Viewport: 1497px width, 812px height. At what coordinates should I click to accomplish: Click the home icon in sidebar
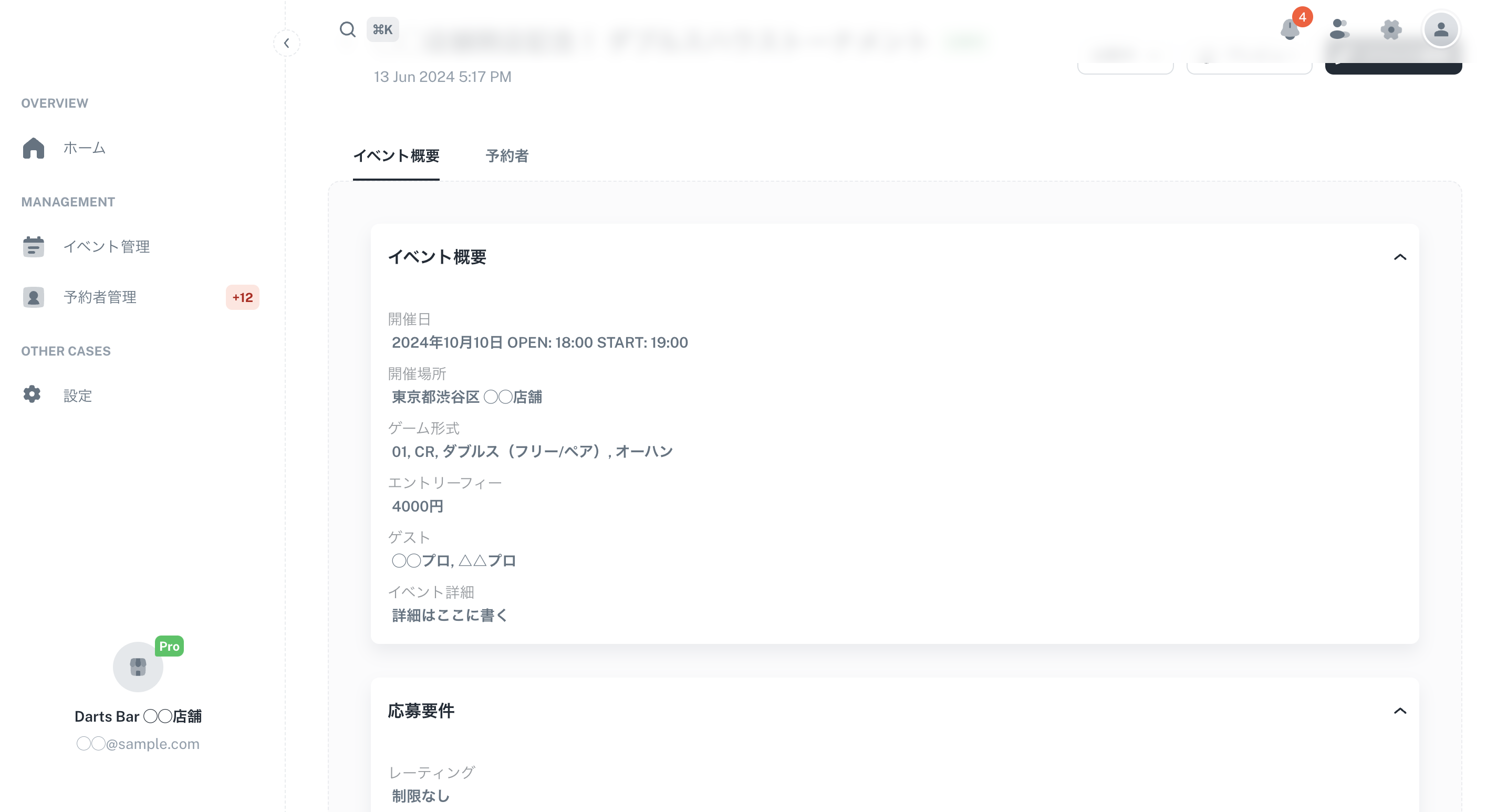pyautogui.click(x=33, y=148)
